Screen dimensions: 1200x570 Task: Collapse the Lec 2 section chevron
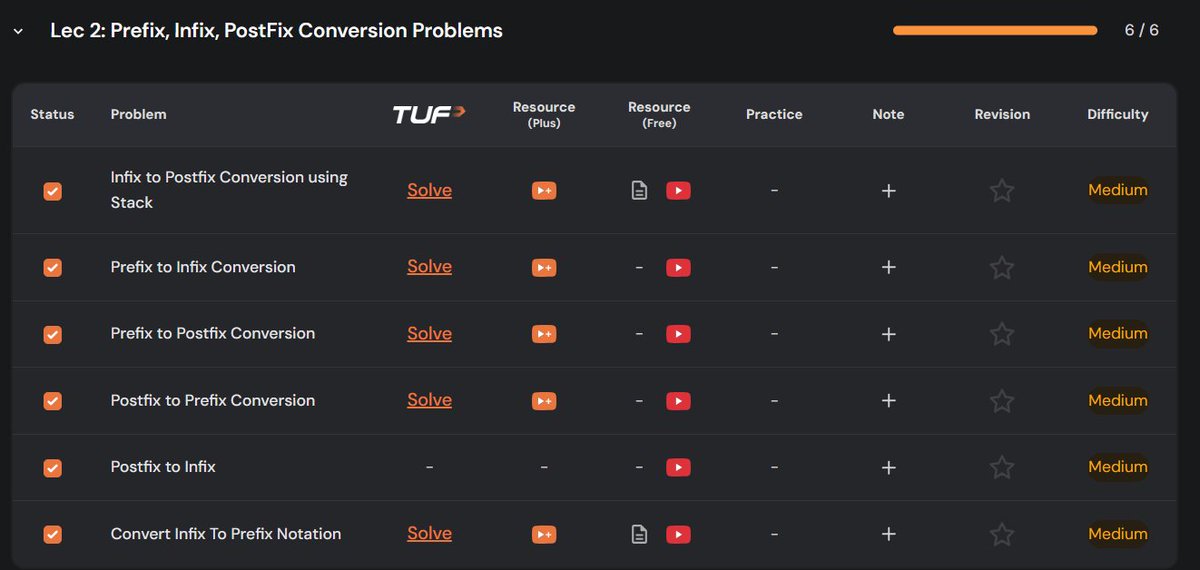click(x=18, y=32)
